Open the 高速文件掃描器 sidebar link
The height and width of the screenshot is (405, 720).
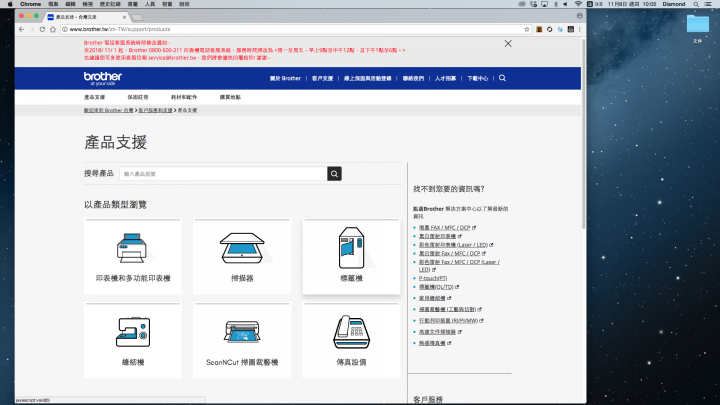click(437, 332)
